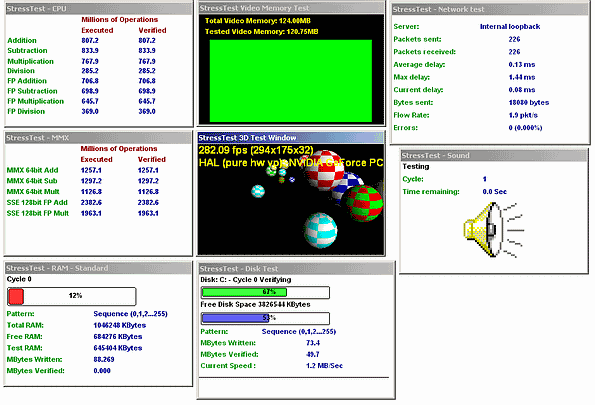Click the Internal loopback server value

510,27
